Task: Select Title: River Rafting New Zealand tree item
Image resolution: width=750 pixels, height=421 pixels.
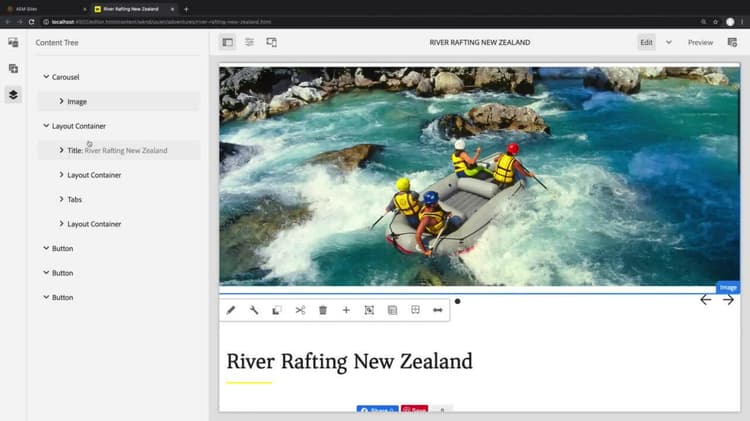Action: click(117, 150)
